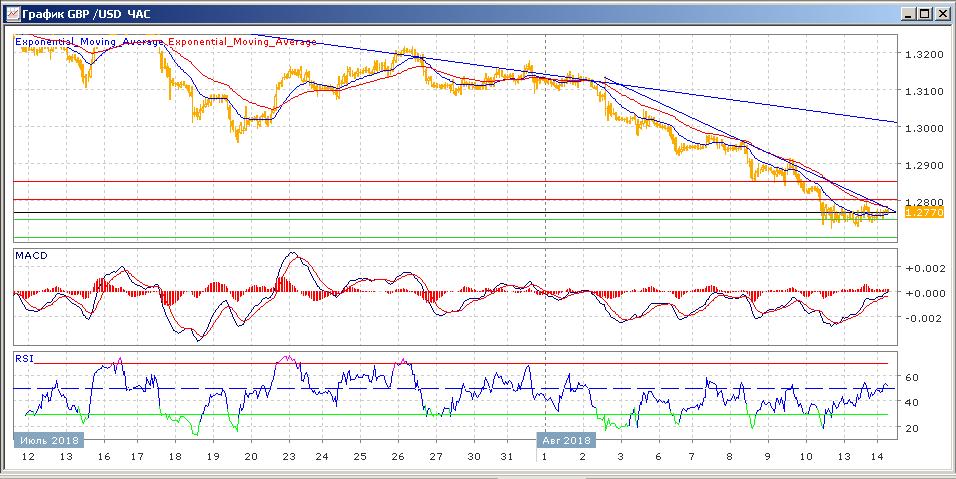The width and height of the screenshot is (956, 479).
Task: Close the GBP/USD chart window
Action: coord(943,13)
